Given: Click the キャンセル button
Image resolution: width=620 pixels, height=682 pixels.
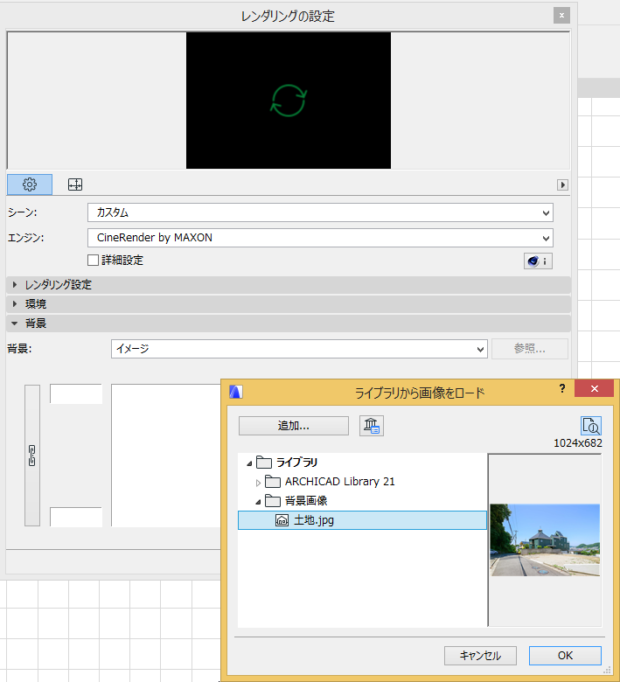Looking at the screenshot, I should 480,655.
